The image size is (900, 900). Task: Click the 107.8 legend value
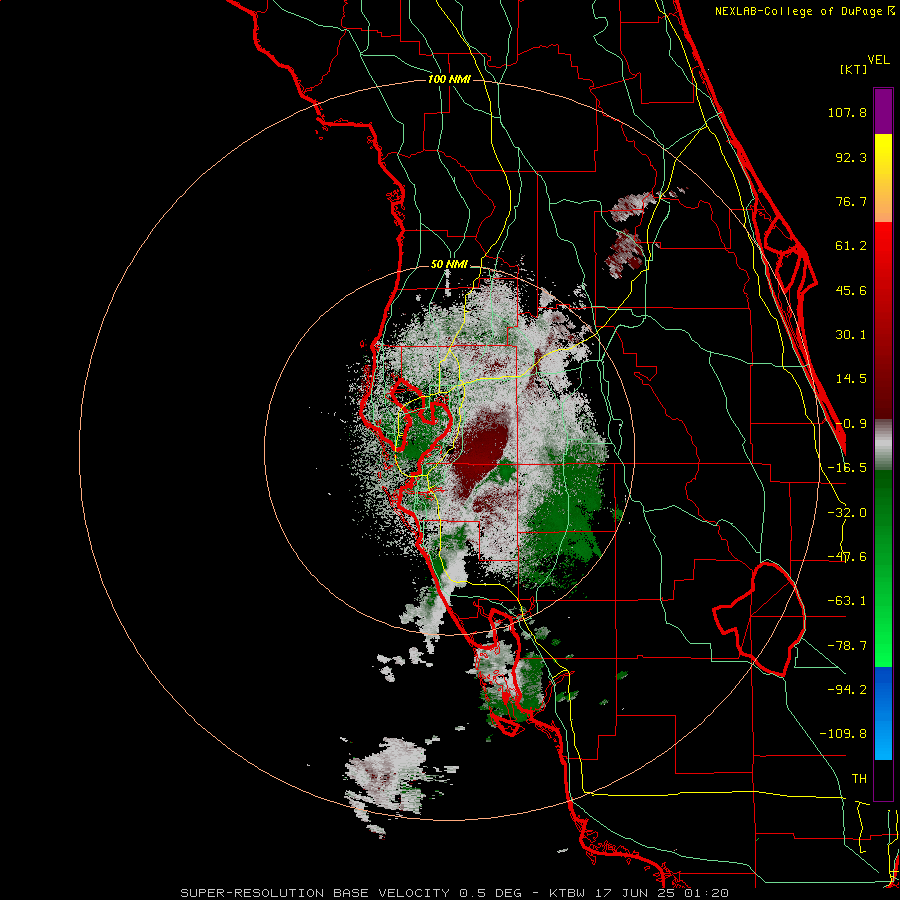click(x=847, y=112)
